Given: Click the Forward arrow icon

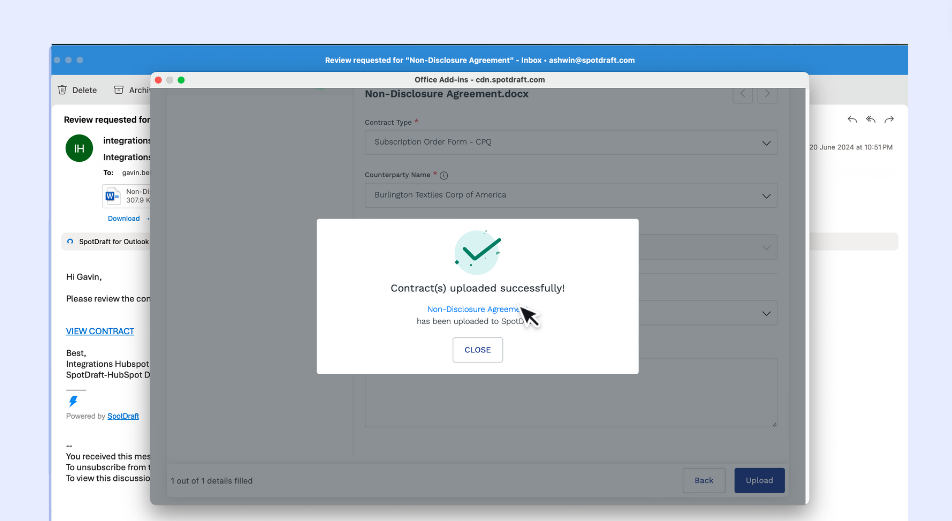Looking at the screenshot, I should pyautogui.click(x=889, y=120).
